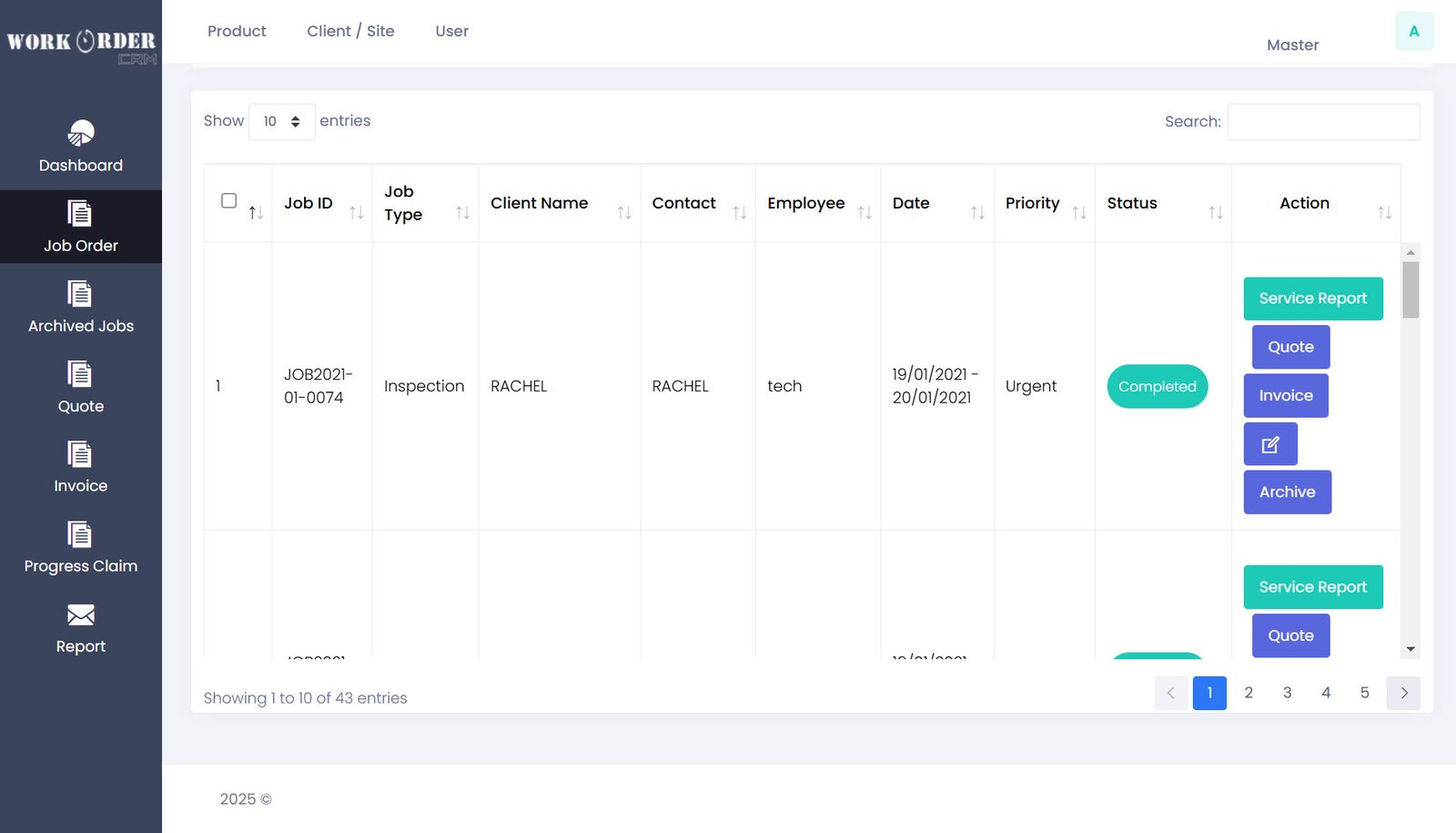
Task: Sort by Job ID column arrows
Action: (x=357, y=212)
